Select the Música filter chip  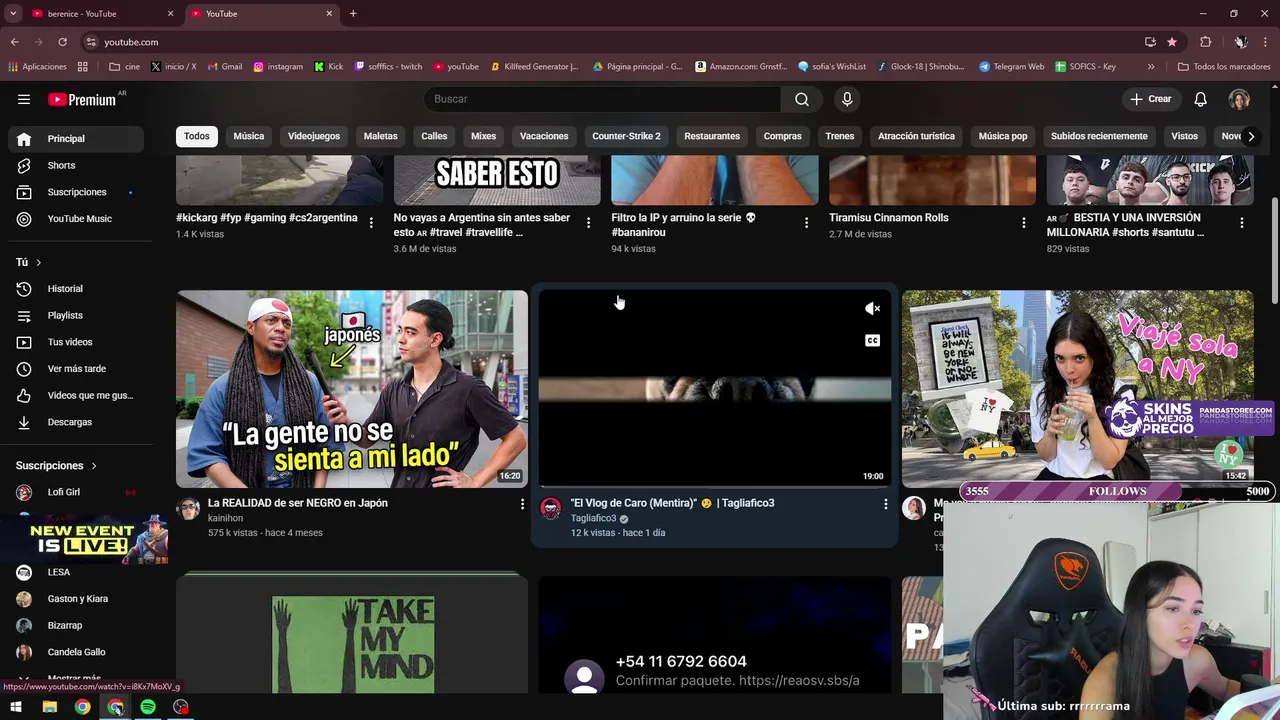(x=249, y=136)
